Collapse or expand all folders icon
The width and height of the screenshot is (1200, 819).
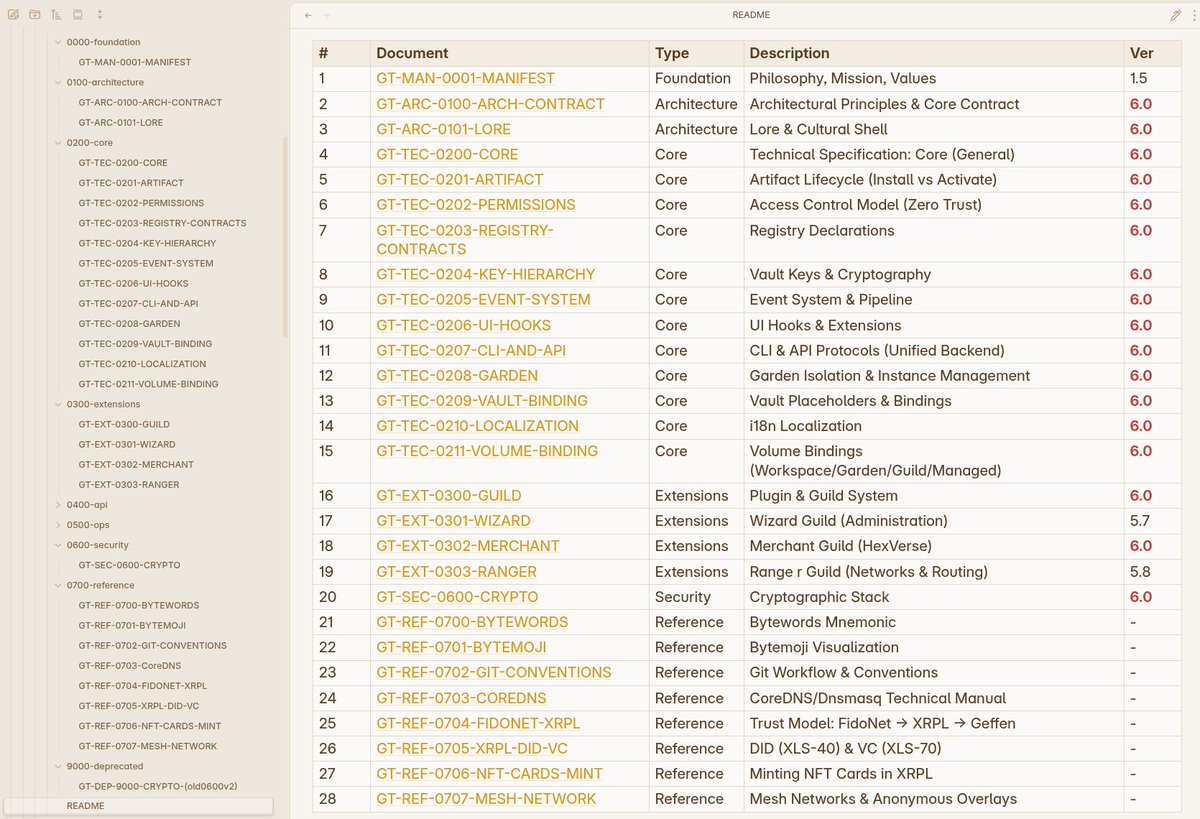click(99, 15)
